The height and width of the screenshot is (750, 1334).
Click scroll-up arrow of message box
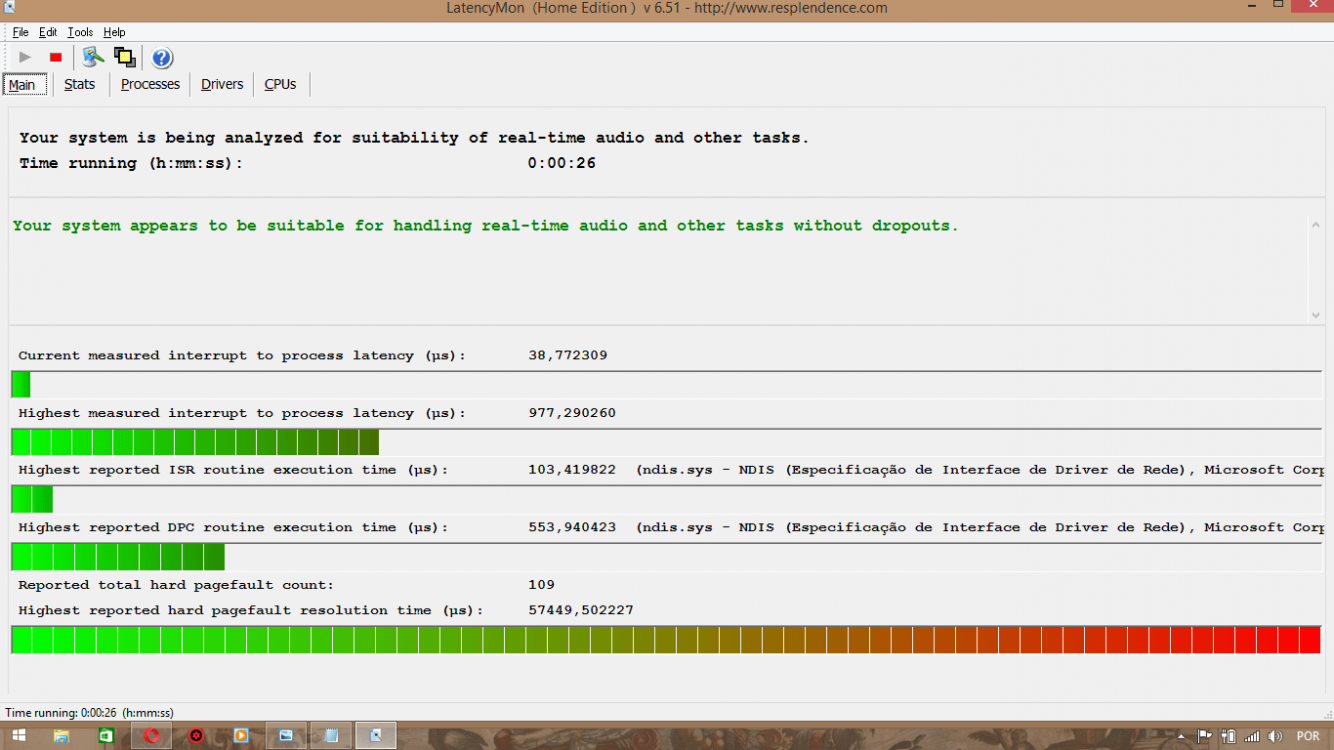pos(1316,225)
